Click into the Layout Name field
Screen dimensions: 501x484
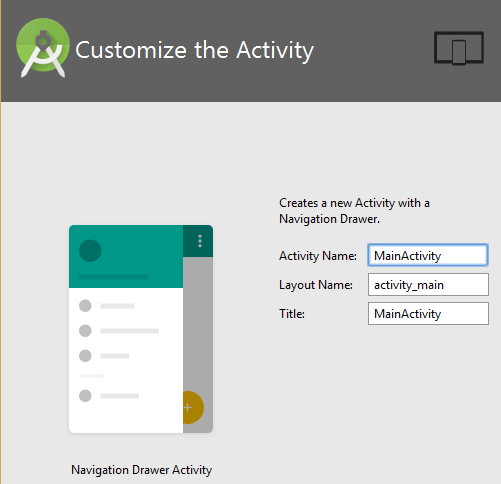click(428, 285)
